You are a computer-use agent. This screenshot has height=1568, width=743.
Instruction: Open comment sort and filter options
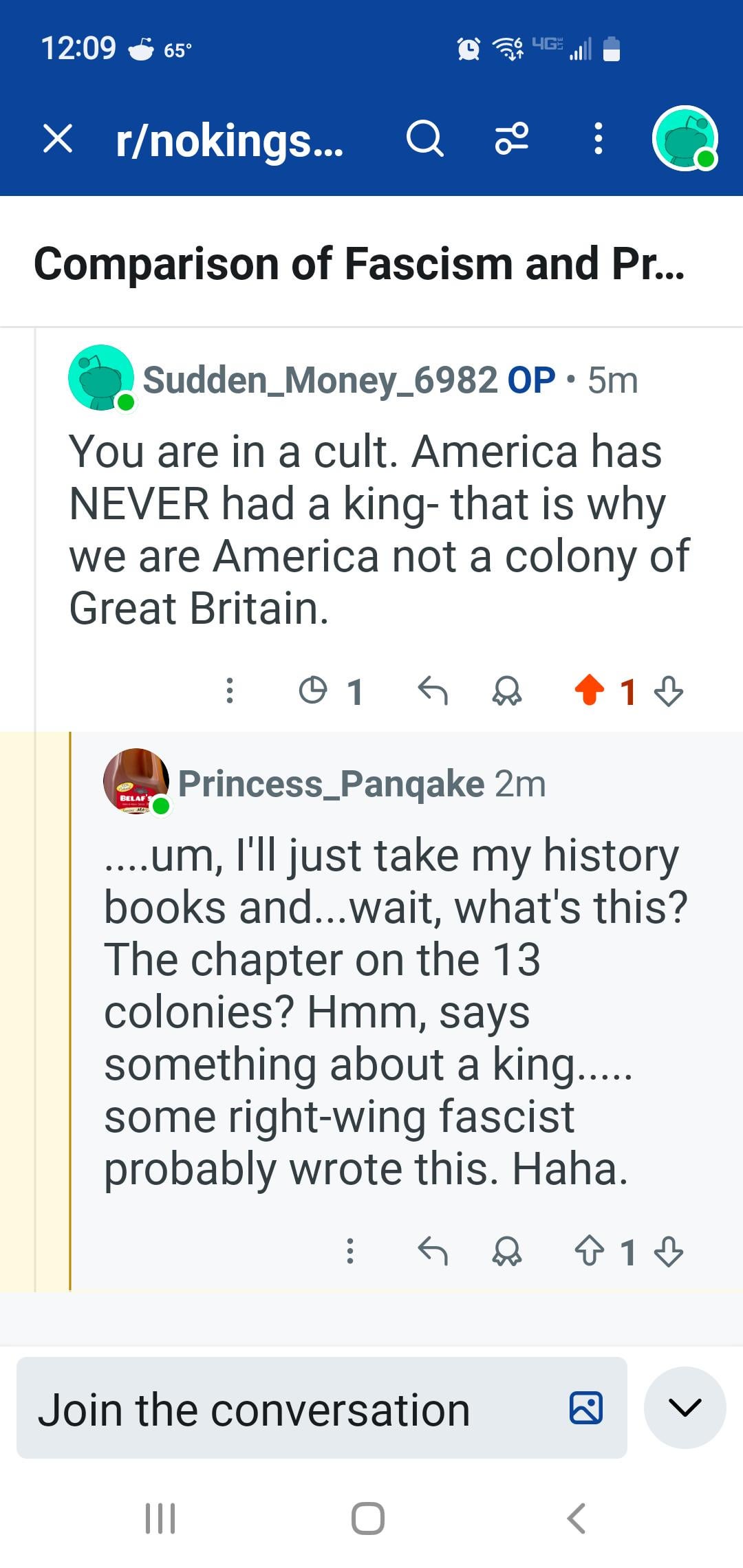tap(513, 139)
